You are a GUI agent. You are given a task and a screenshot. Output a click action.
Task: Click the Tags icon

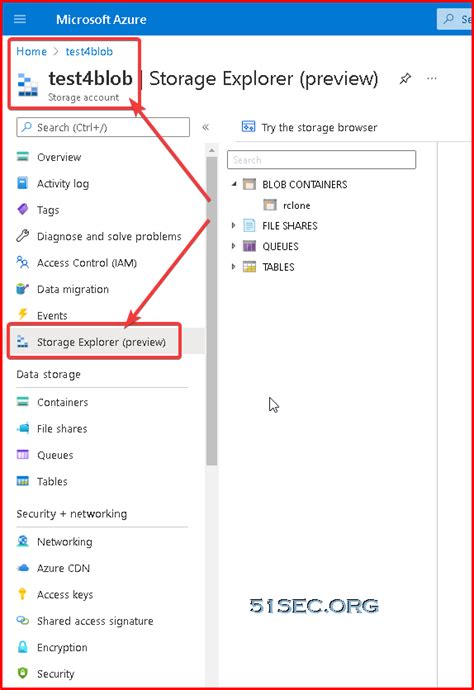coord(22,209)
